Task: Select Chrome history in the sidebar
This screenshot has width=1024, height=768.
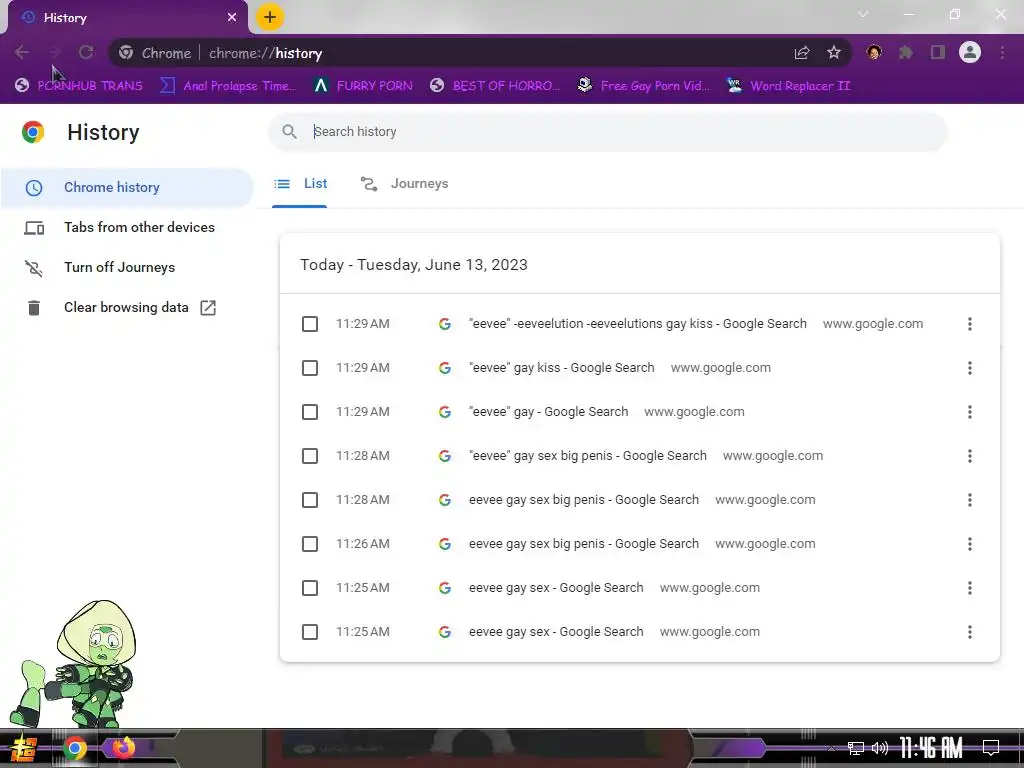Action: (x=127, y=188)
